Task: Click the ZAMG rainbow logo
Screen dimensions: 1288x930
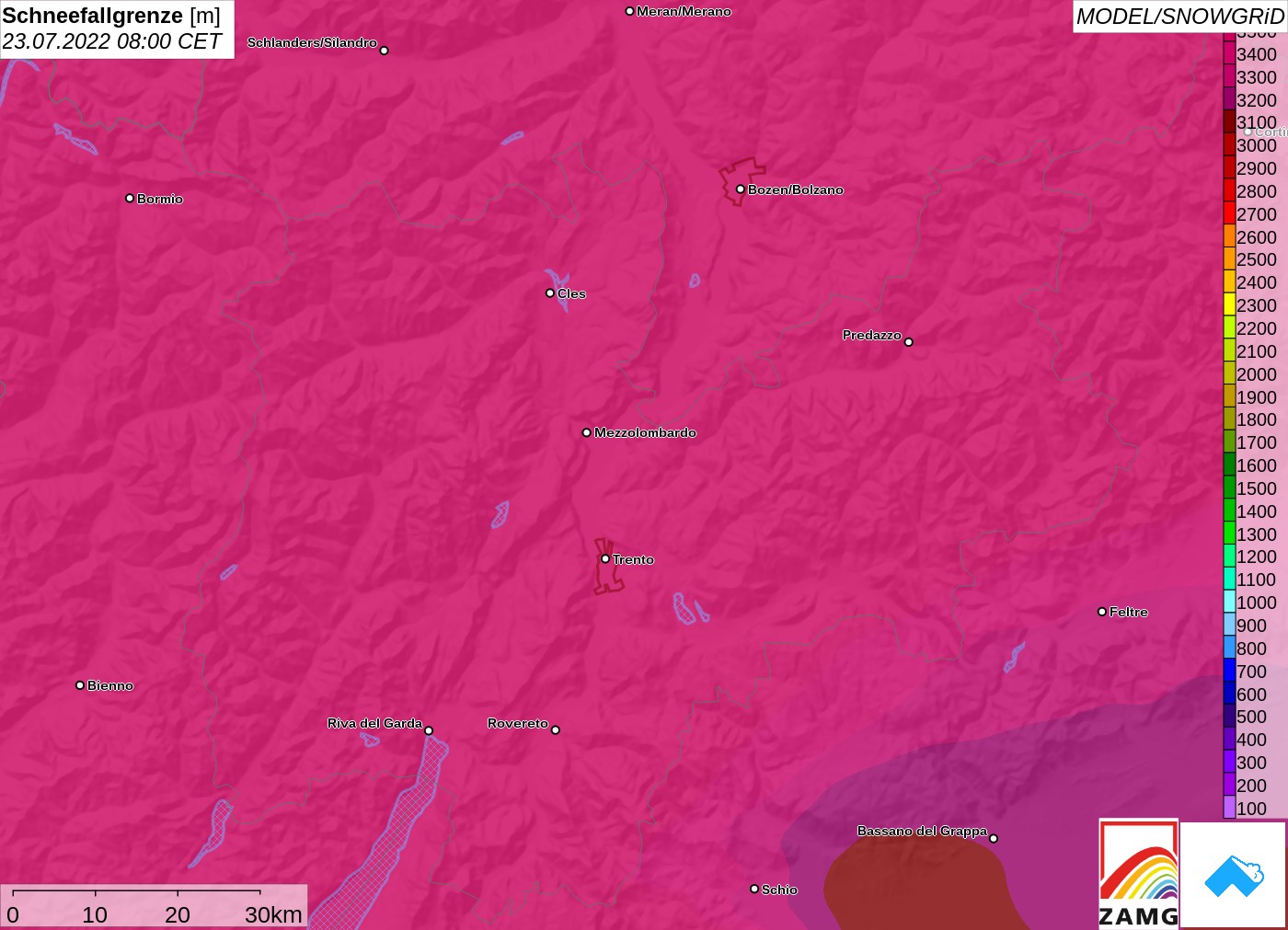Action: (x=1138, y=873)
